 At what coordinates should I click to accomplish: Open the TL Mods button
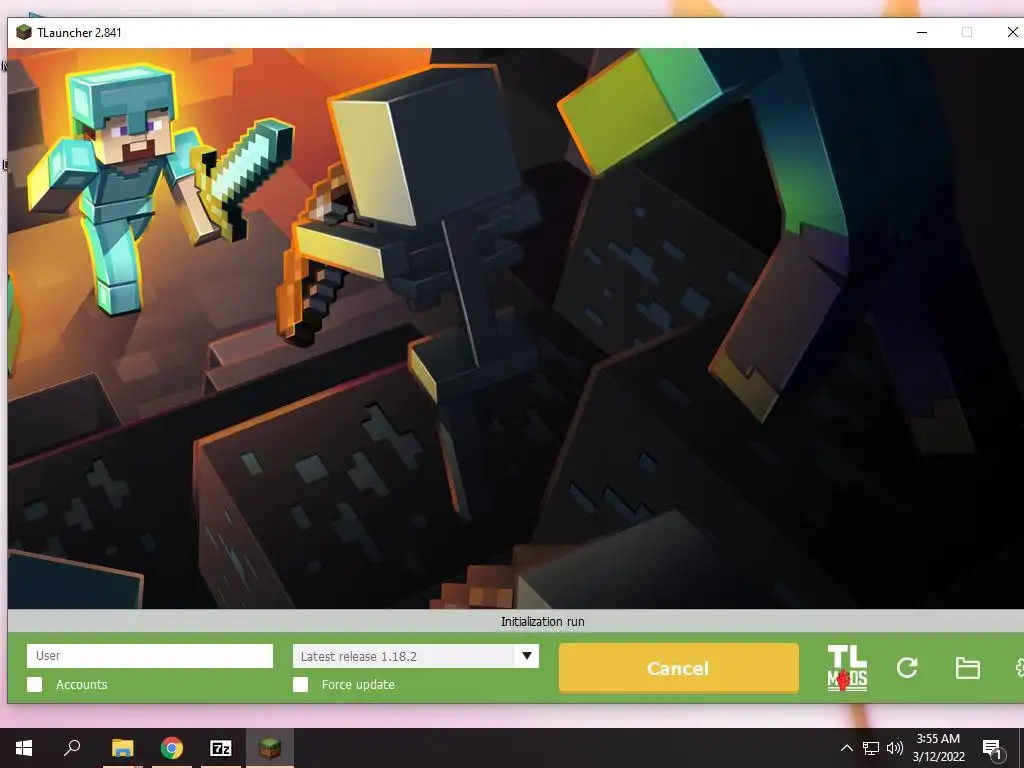coord(847,668)
